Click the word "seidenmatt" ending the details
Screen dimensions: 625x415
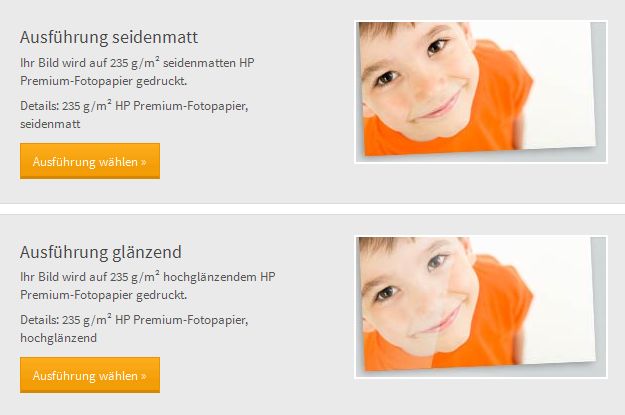(50, 124)
